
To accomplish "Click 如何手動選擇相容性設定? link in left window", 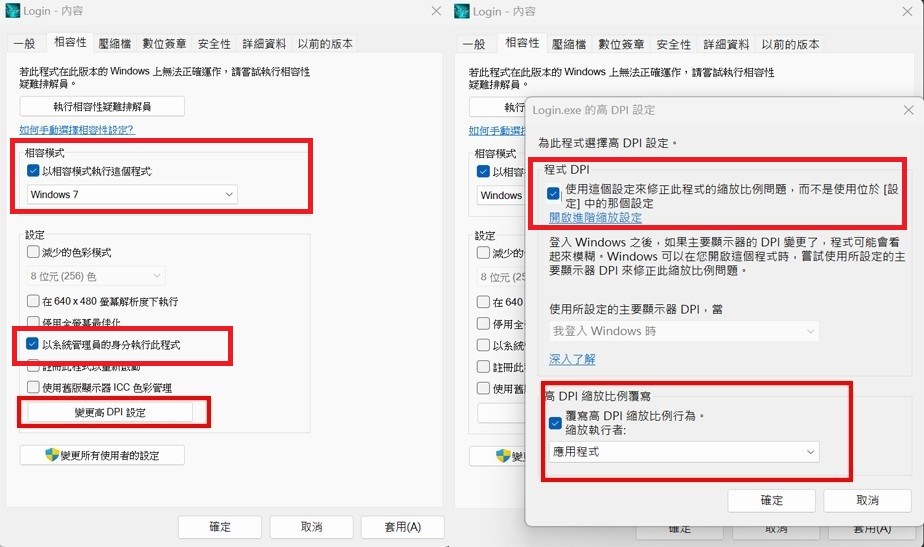I will pyautogui.click(x=77, y=130).
